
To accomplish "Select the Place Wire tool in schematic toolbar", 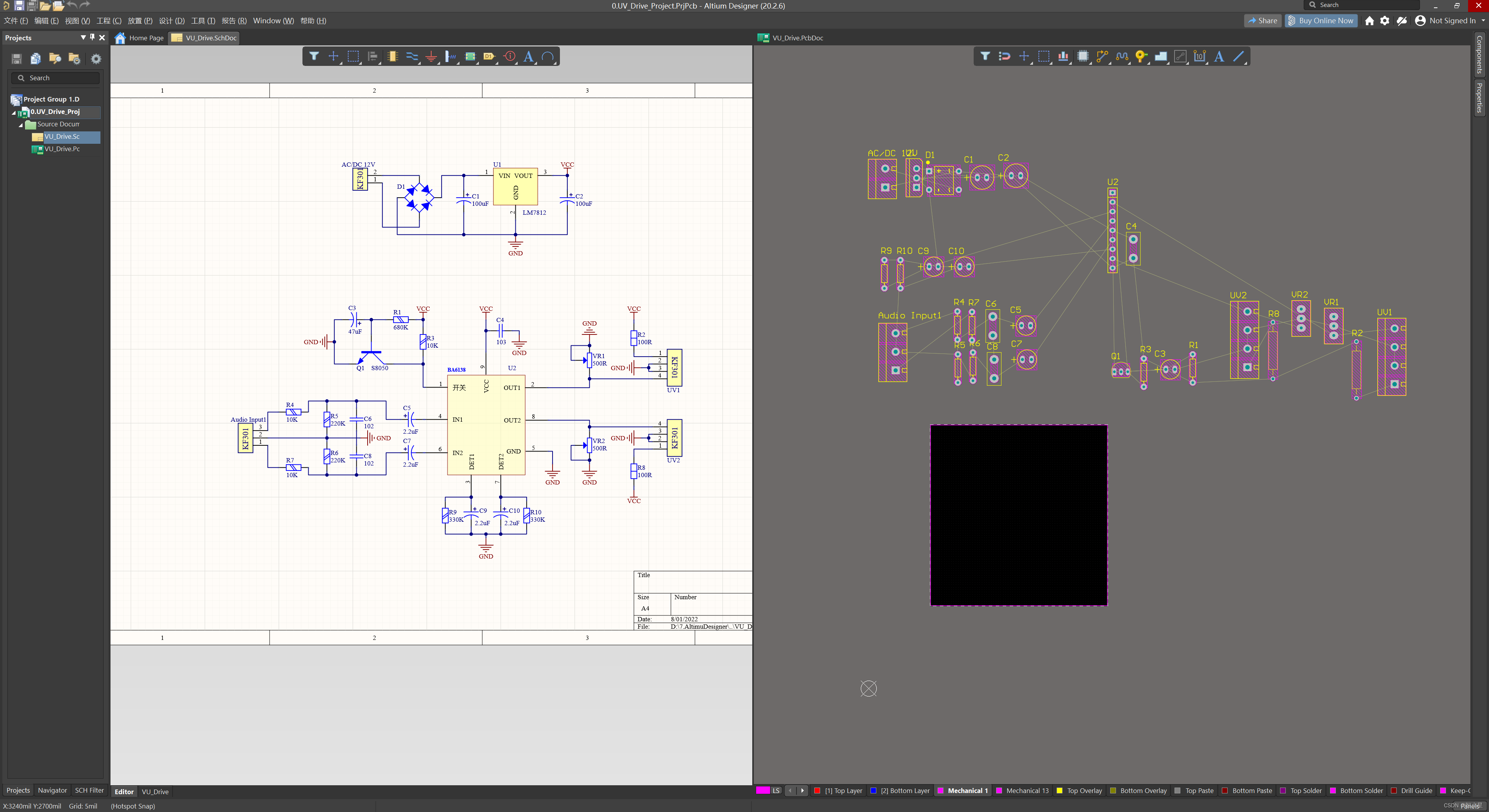I will pyautogui.click(x=411, y=57).
